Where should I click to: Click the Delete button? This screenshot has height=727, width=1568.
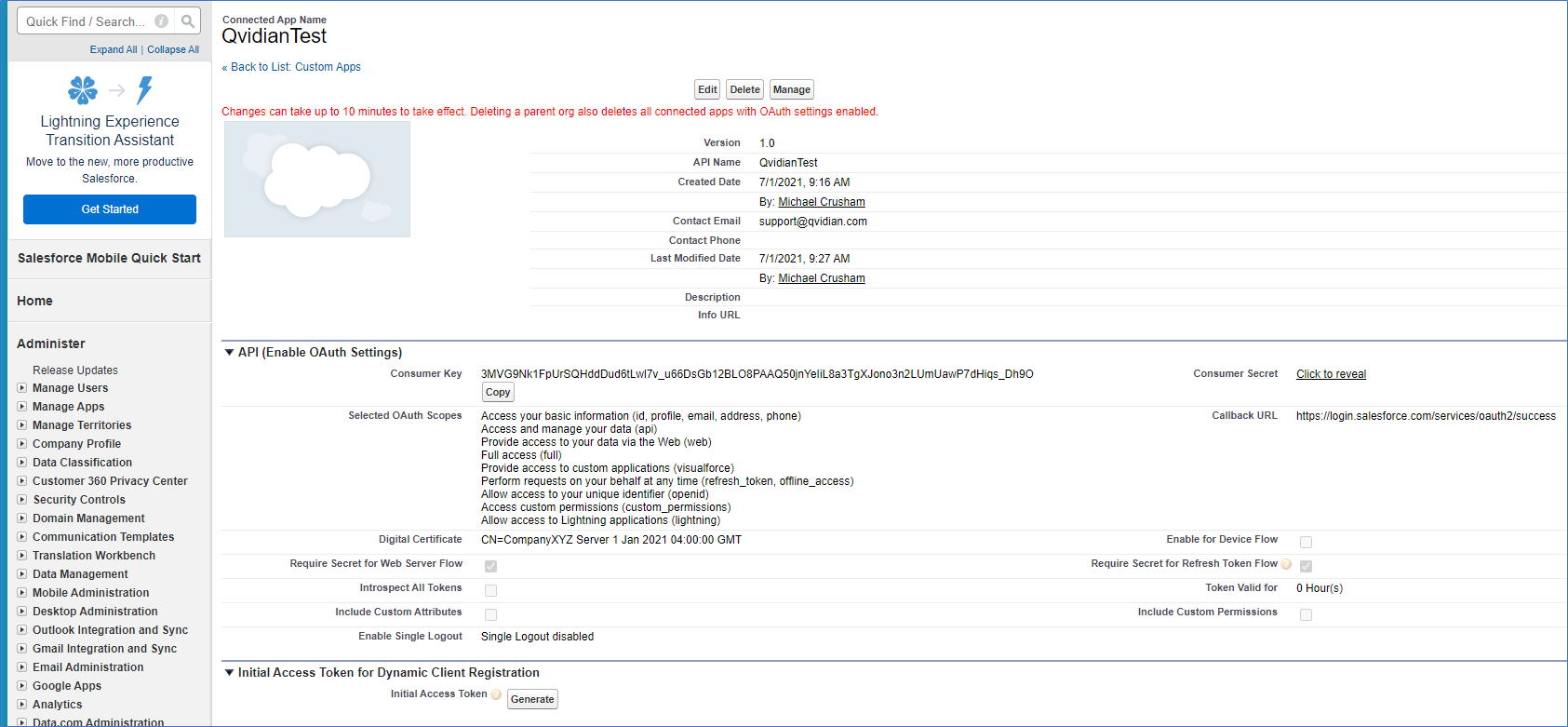(744, 89)
